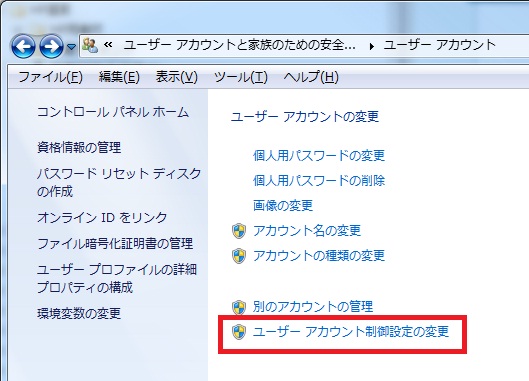Click オンライン ID をリンク
529x381 pixels.
pyautogui.click(x=102, y=218)
